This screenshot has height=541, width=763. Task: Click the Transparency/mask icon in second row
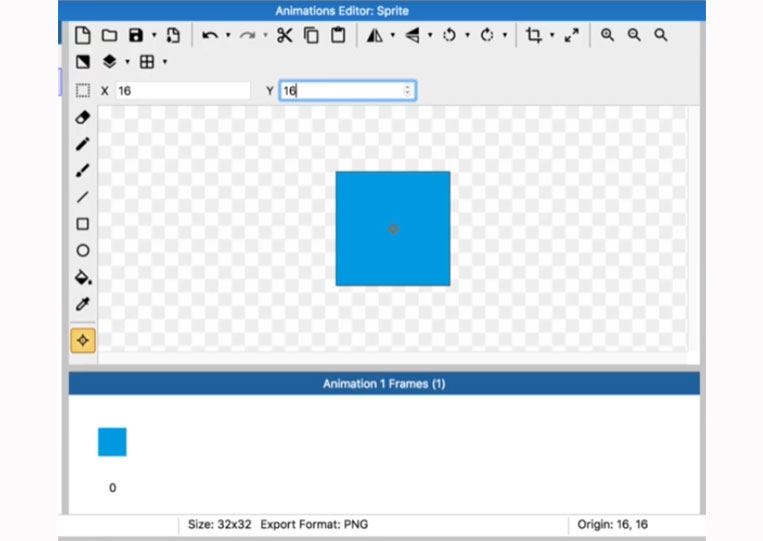coord(83,62)
